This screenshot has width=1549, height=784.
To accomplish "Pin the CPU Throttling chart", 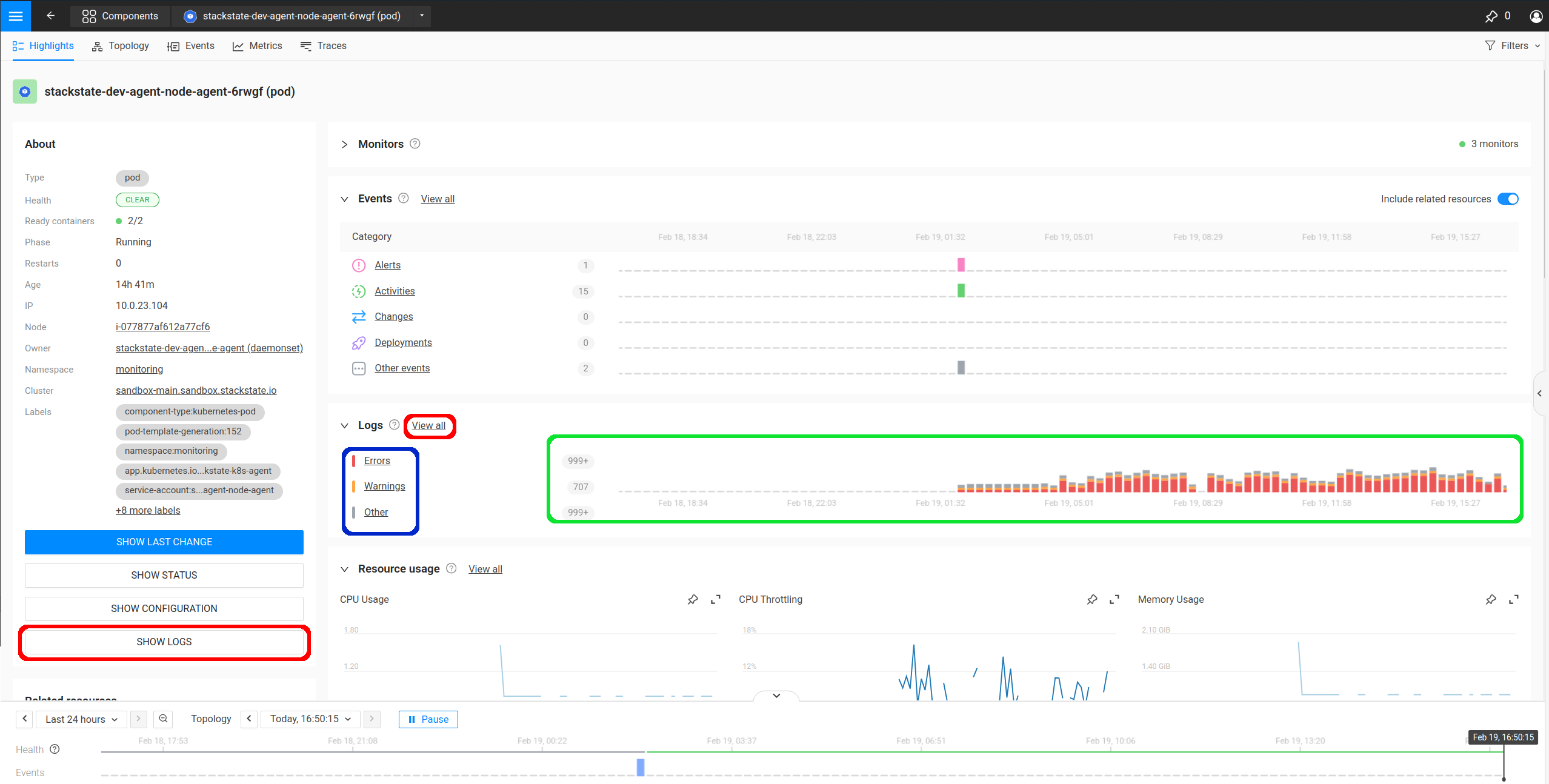I will 1091,599.
